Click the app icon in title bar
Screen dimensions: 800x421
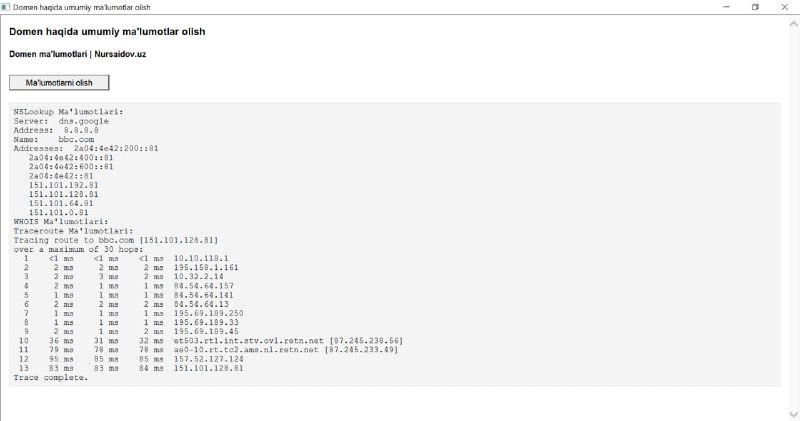click(x=6, y=7)
